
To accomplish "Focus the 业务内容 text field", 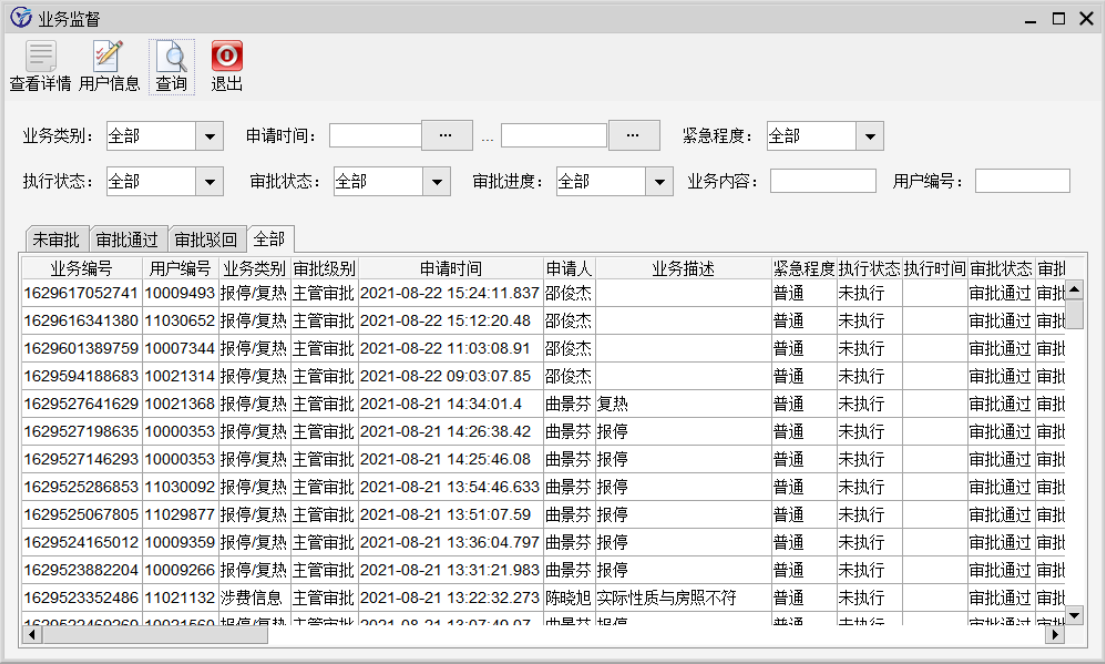I will click(x=822, y=181).
